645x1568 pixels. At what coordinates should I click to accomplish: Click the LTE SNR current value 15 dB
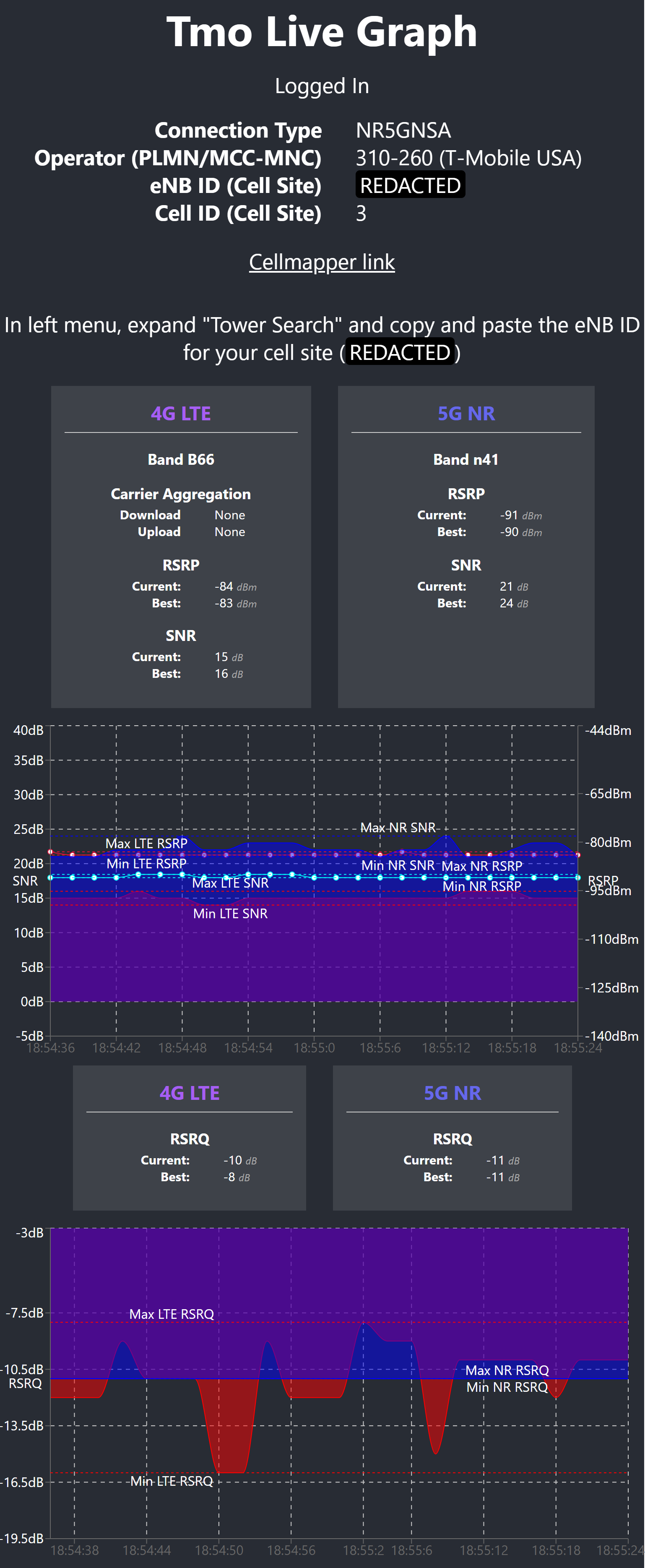coord(229,657)
